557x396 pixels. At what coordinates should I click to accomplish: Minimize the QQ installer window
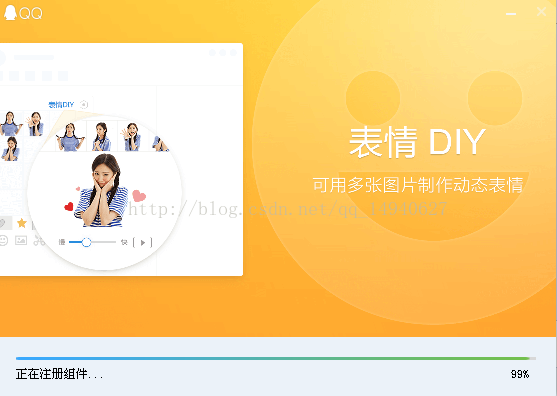[x=511, y=13]
